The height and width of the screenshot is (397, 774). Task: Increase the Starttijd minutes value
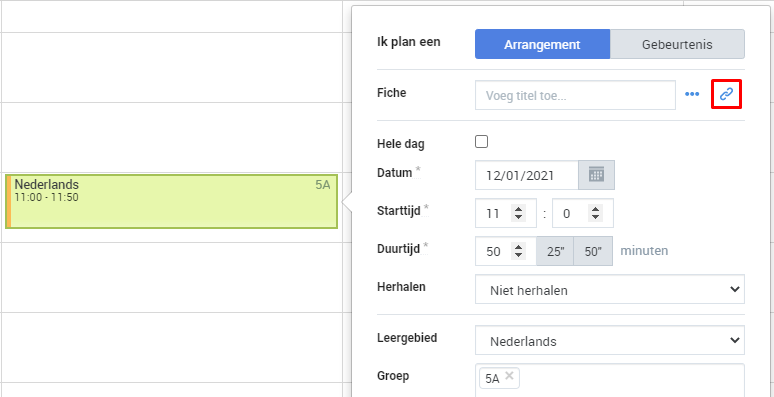(596, 209)
